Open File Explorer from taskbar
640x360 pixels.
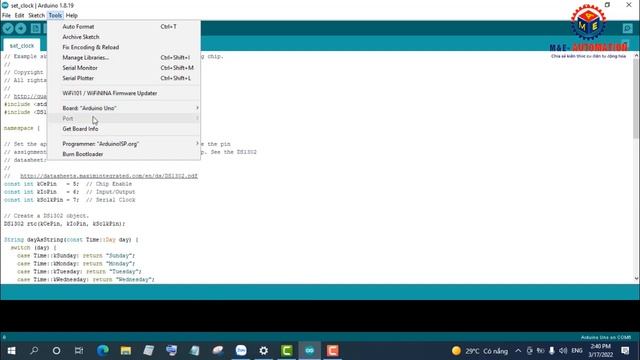click(126, 351)
